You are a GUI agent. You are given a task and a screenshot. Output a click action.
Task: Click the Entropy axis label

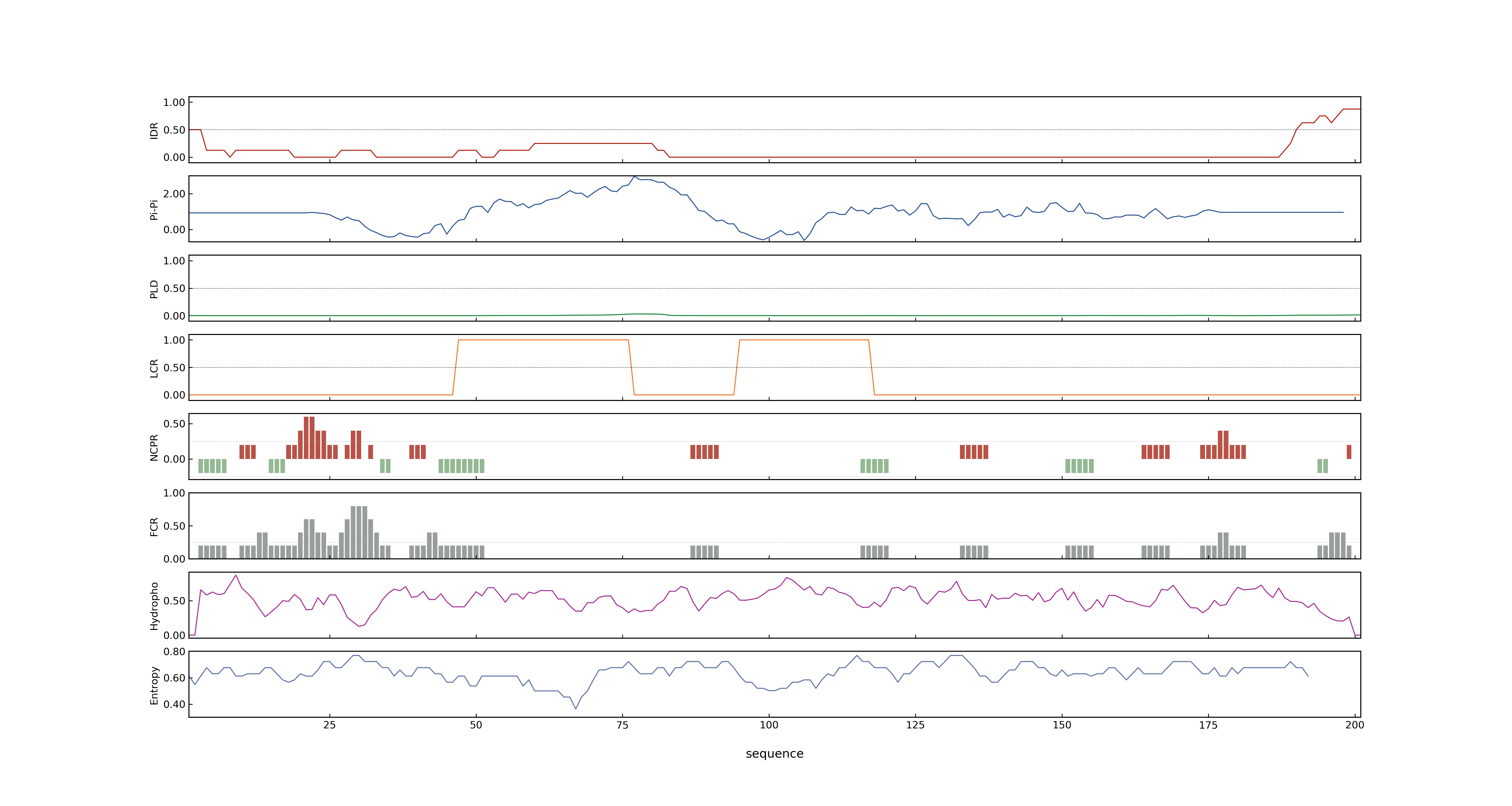(x=154, y=685)
